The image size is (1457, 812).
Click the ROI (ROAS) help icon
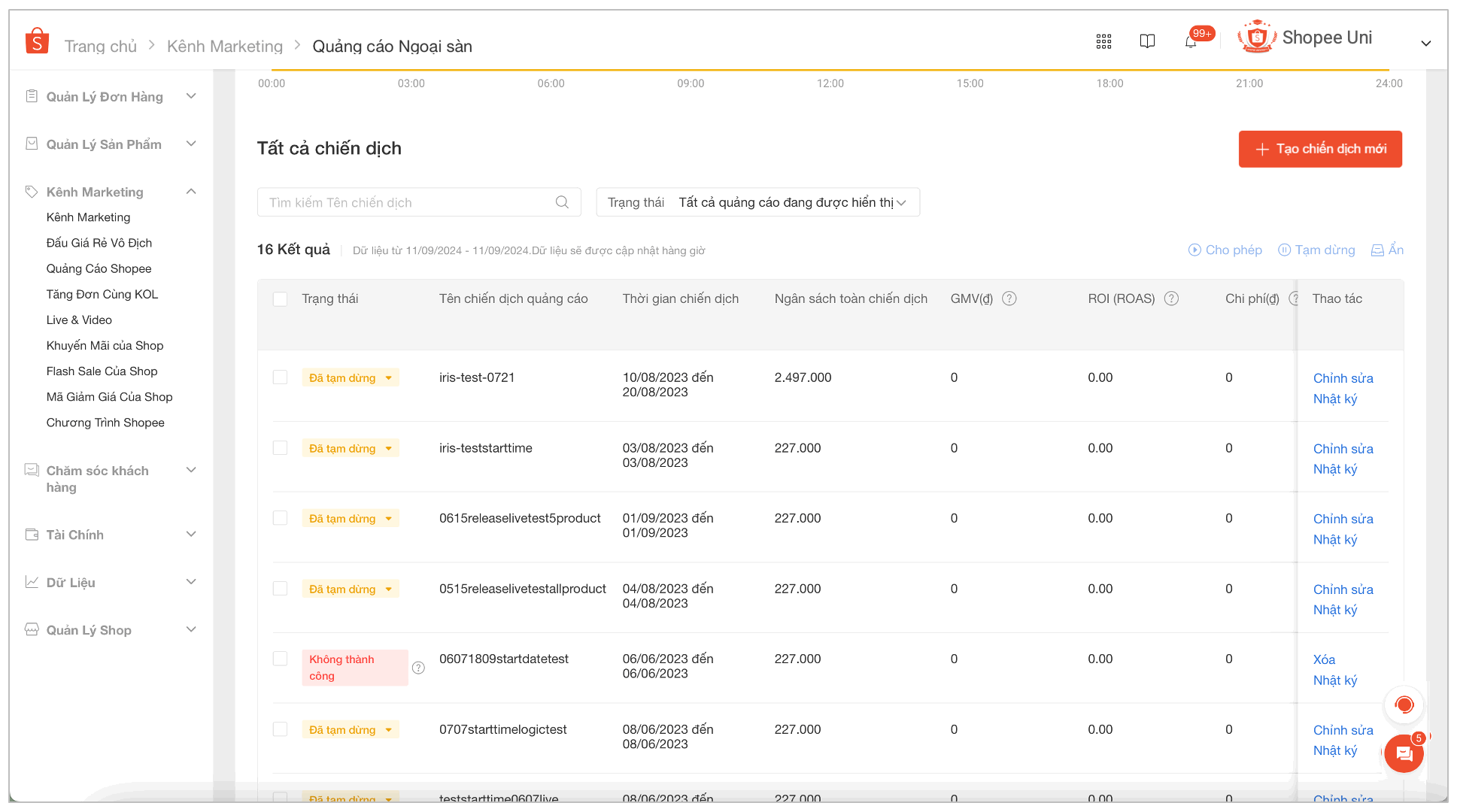coord(1171,298)
